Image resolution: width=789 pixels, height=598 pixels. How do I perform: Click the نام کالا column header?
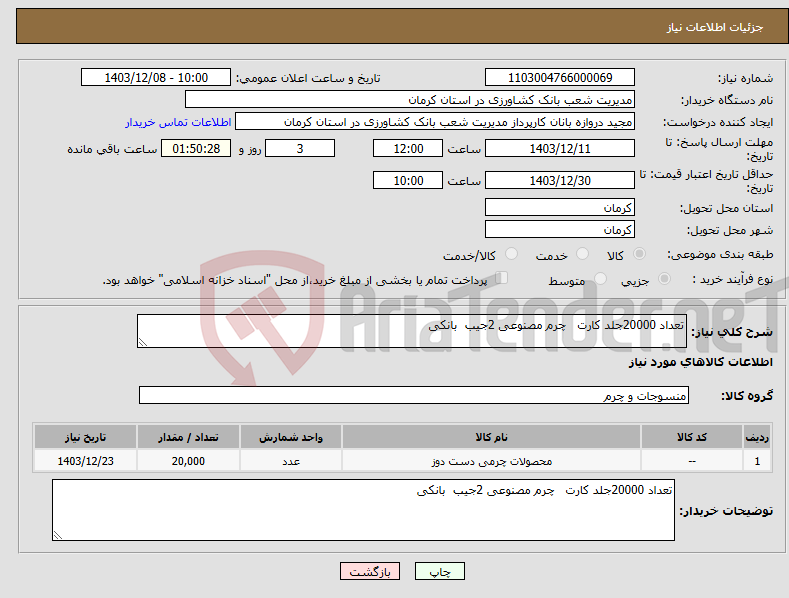tap(491, 437)
